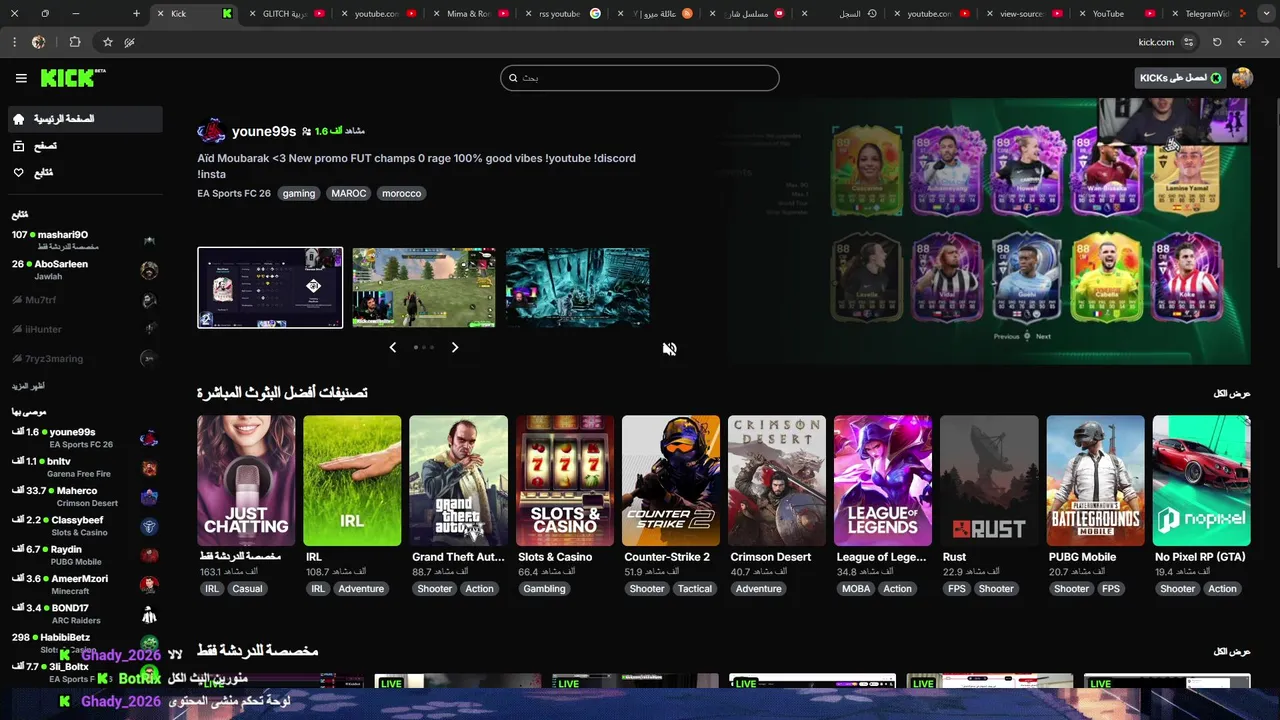The width and height of the screenshot is (1280, 720).
Task: Open AboSarleen followed channel
Action: click(x=84, y=270)
